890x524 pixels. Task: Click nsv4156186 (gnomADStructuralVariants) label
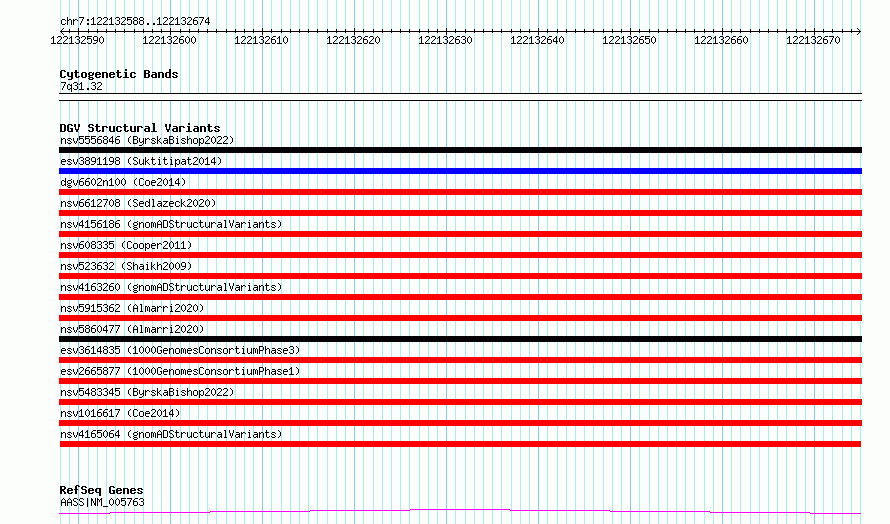[171, 224]
